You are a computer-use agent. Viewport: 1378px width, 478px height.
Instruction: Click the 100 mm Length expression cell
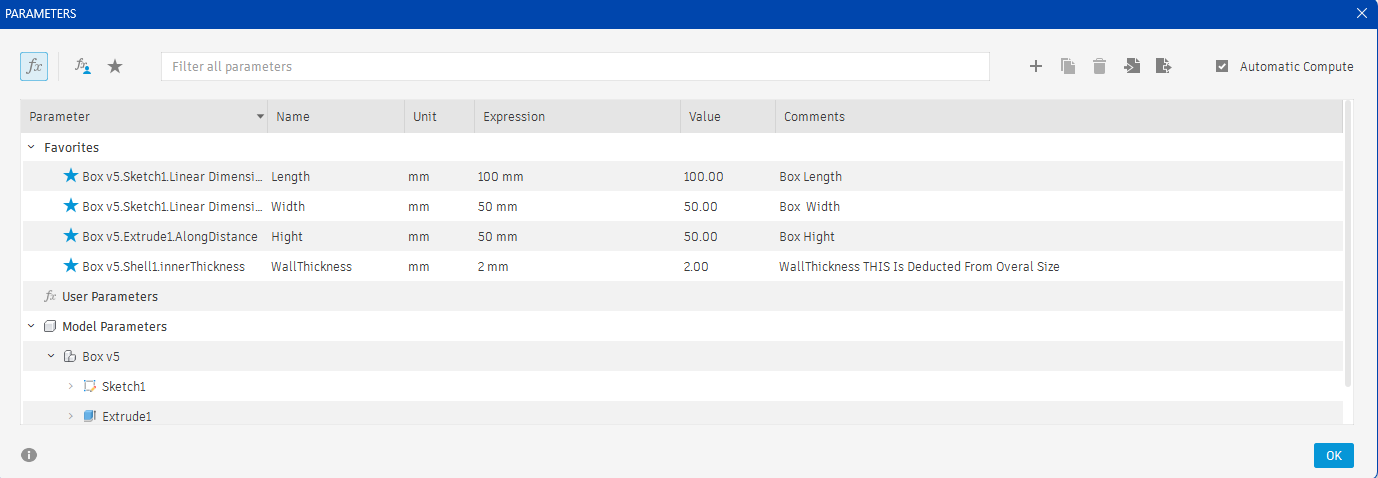click(577, 176)
